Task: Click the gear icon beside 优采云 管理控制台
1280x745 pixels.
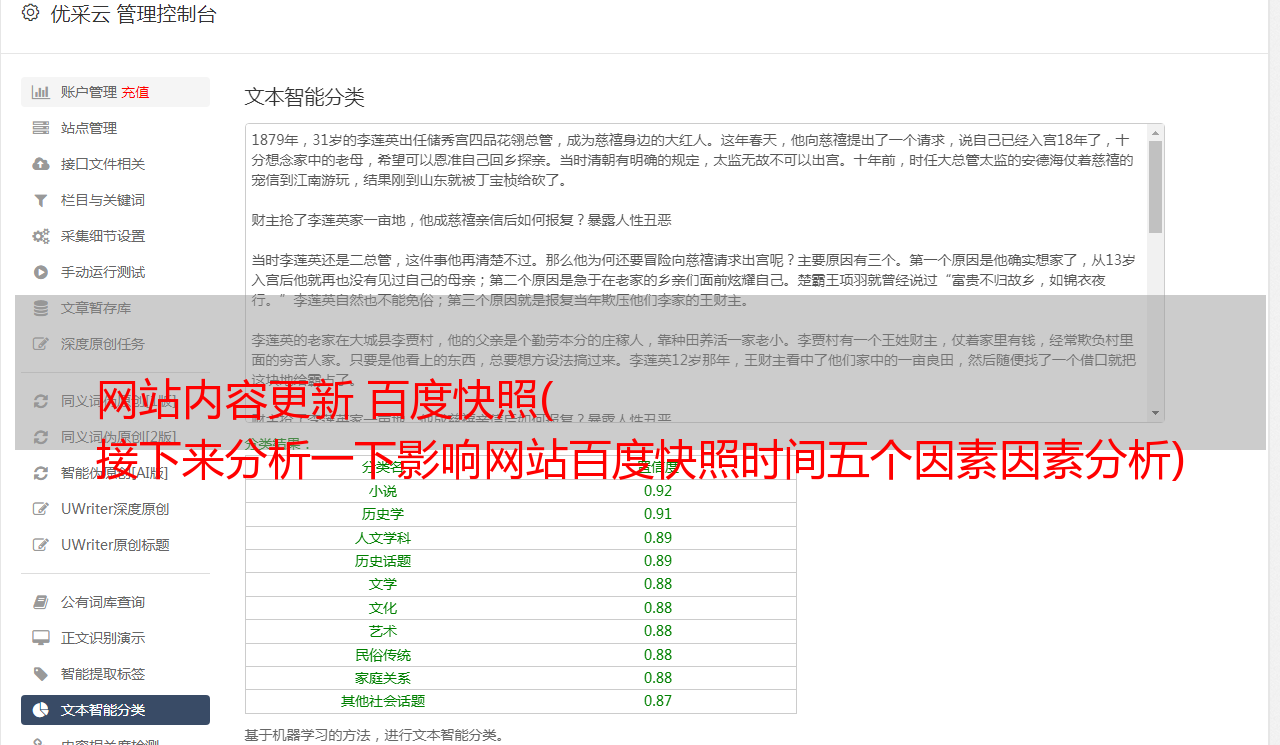Action: pyautogui.click(x=30, y=13)
